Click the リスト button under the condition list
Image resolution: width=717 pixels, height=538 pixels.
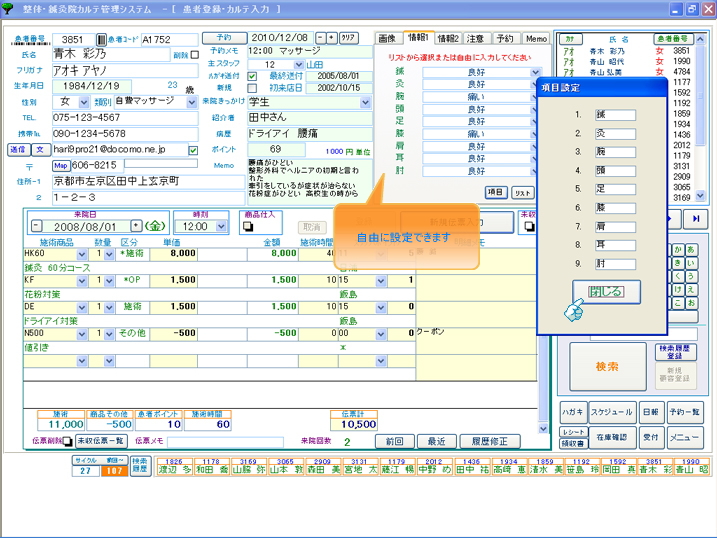coord(522,192)
